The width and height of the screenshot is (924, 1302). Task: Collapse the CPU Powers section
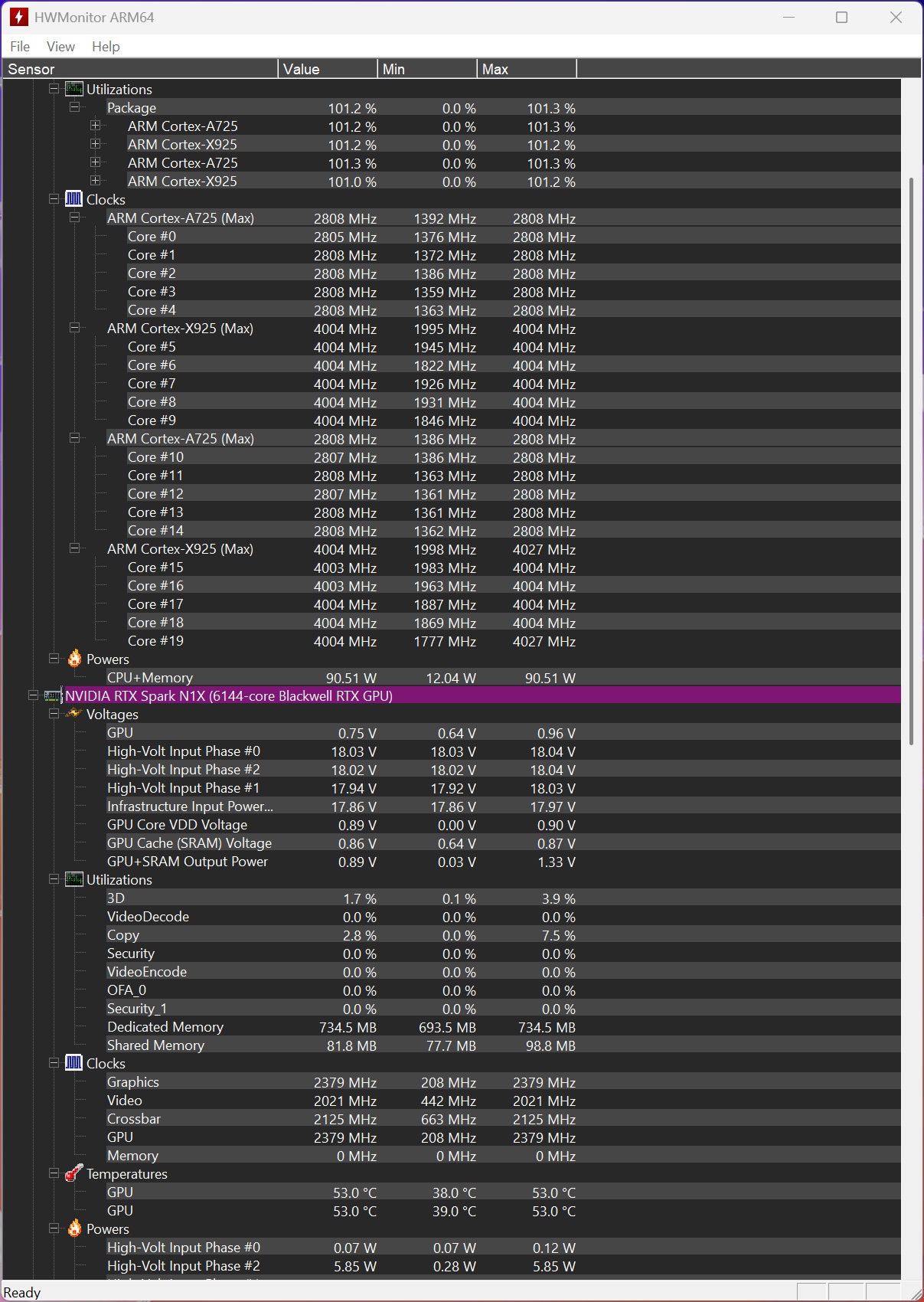(x=54, y=659)
